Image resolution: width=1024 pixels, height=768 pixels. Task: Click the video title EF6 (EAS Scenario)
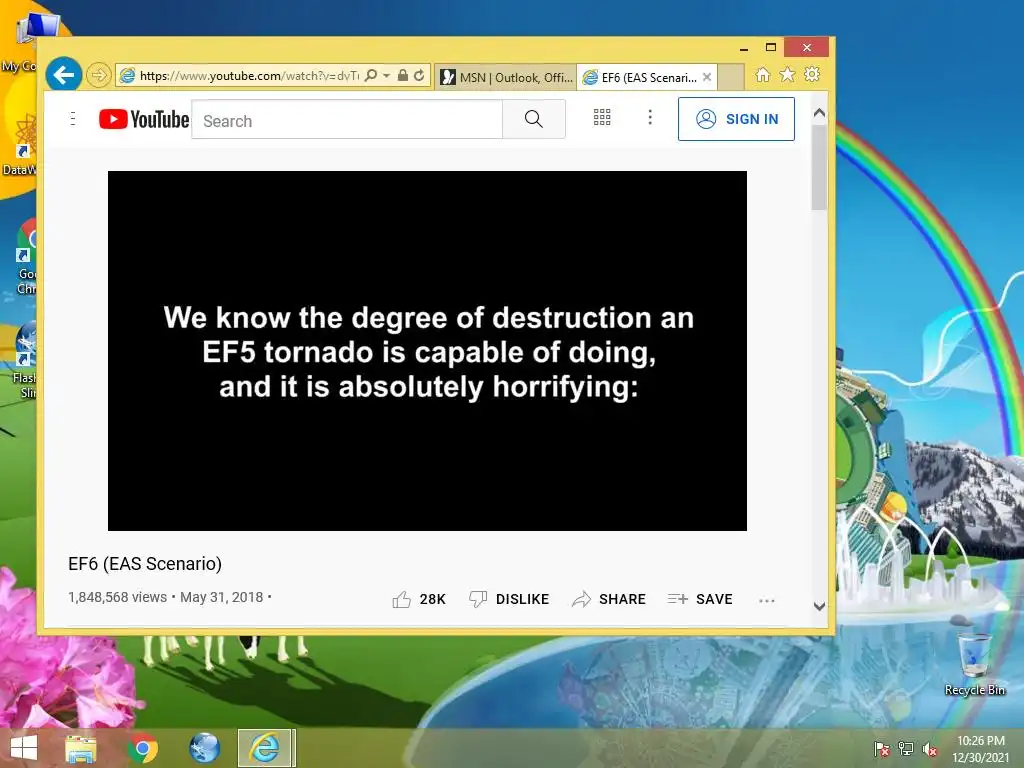click(145, 564)
